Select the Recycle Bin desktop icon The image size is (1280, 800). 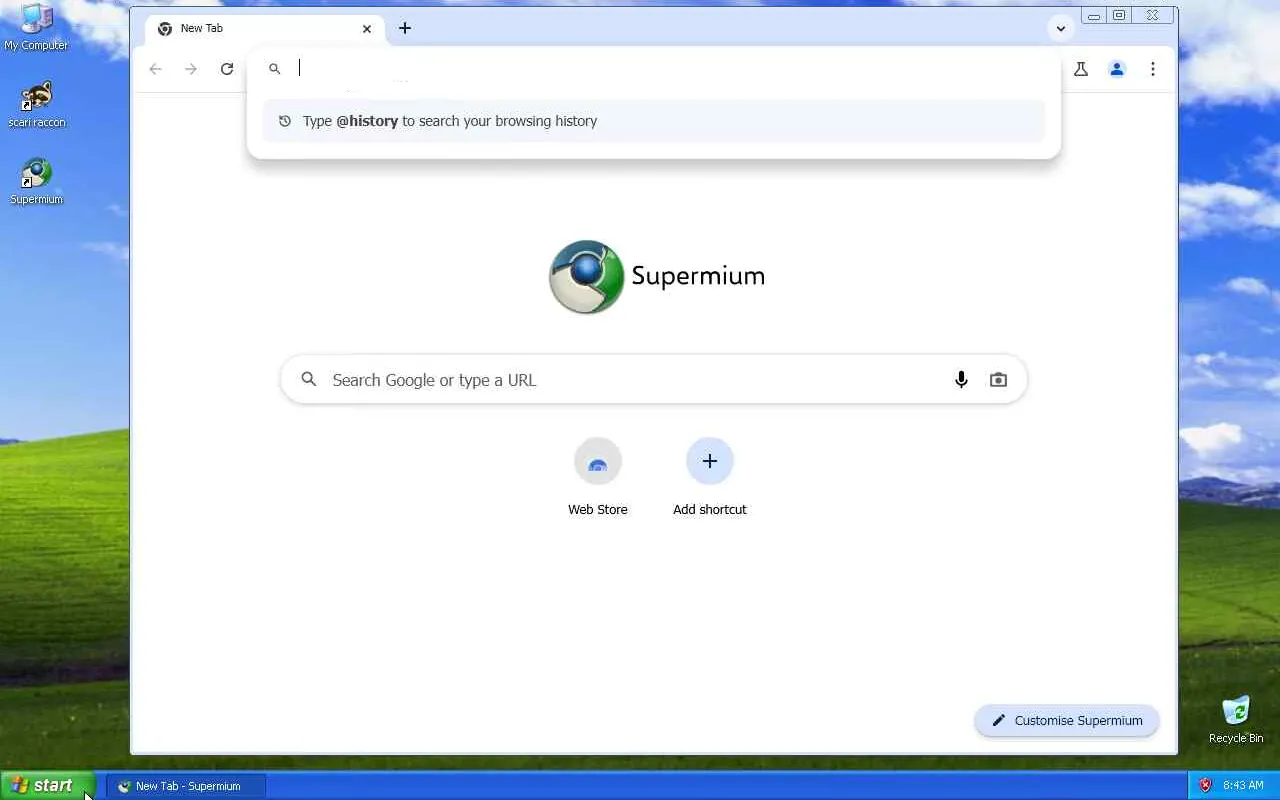click(1236, 720)
